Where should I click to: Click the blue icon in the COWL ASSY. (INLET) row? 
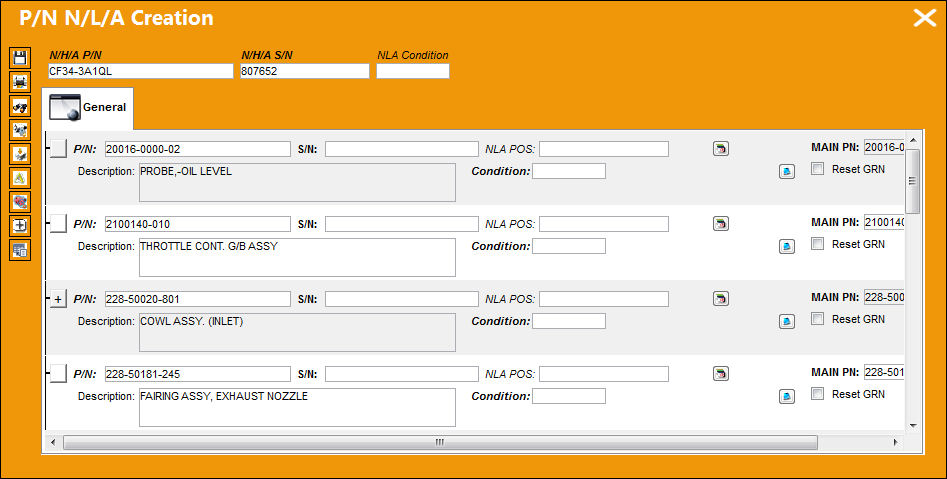(786, 321)
